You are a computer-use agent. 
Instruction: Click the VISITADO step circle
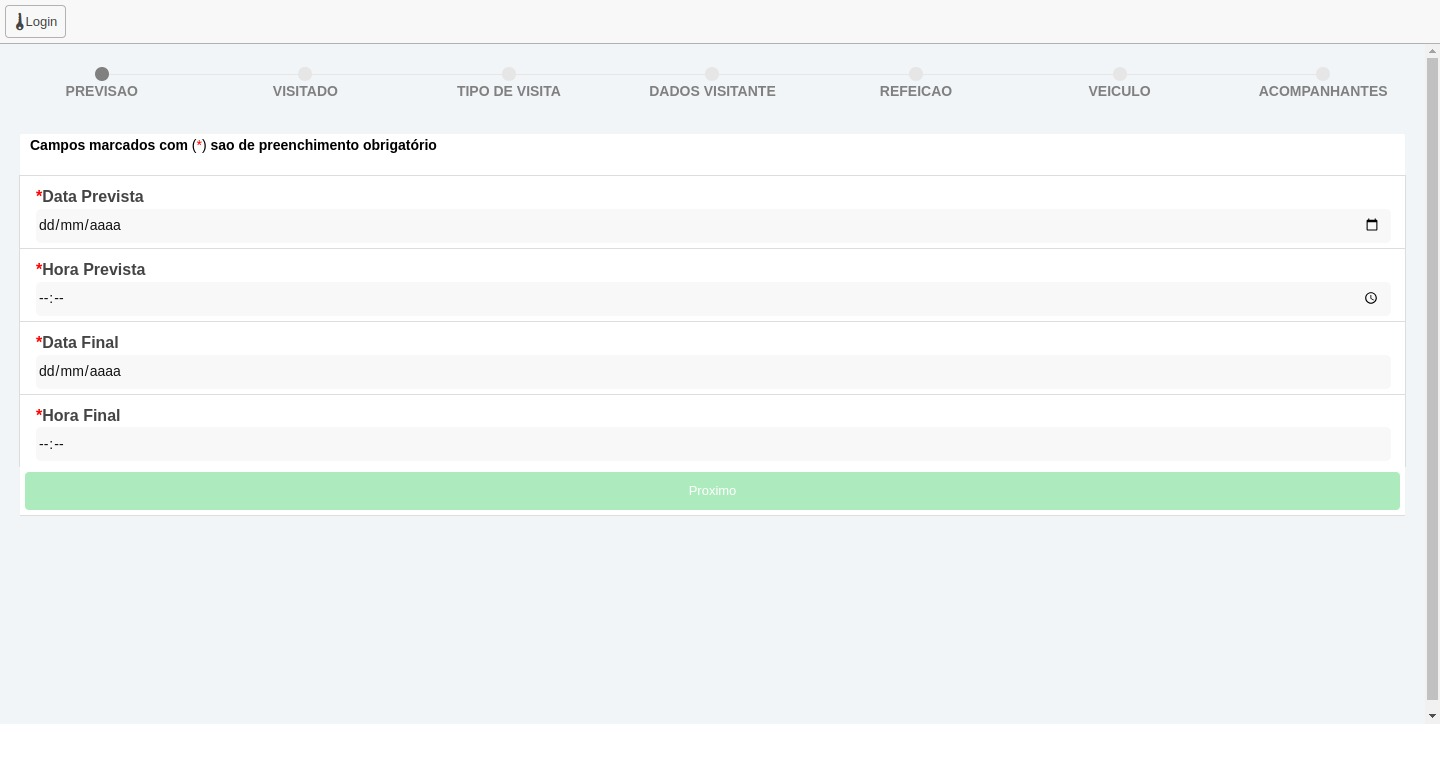(x=305, y=74)
